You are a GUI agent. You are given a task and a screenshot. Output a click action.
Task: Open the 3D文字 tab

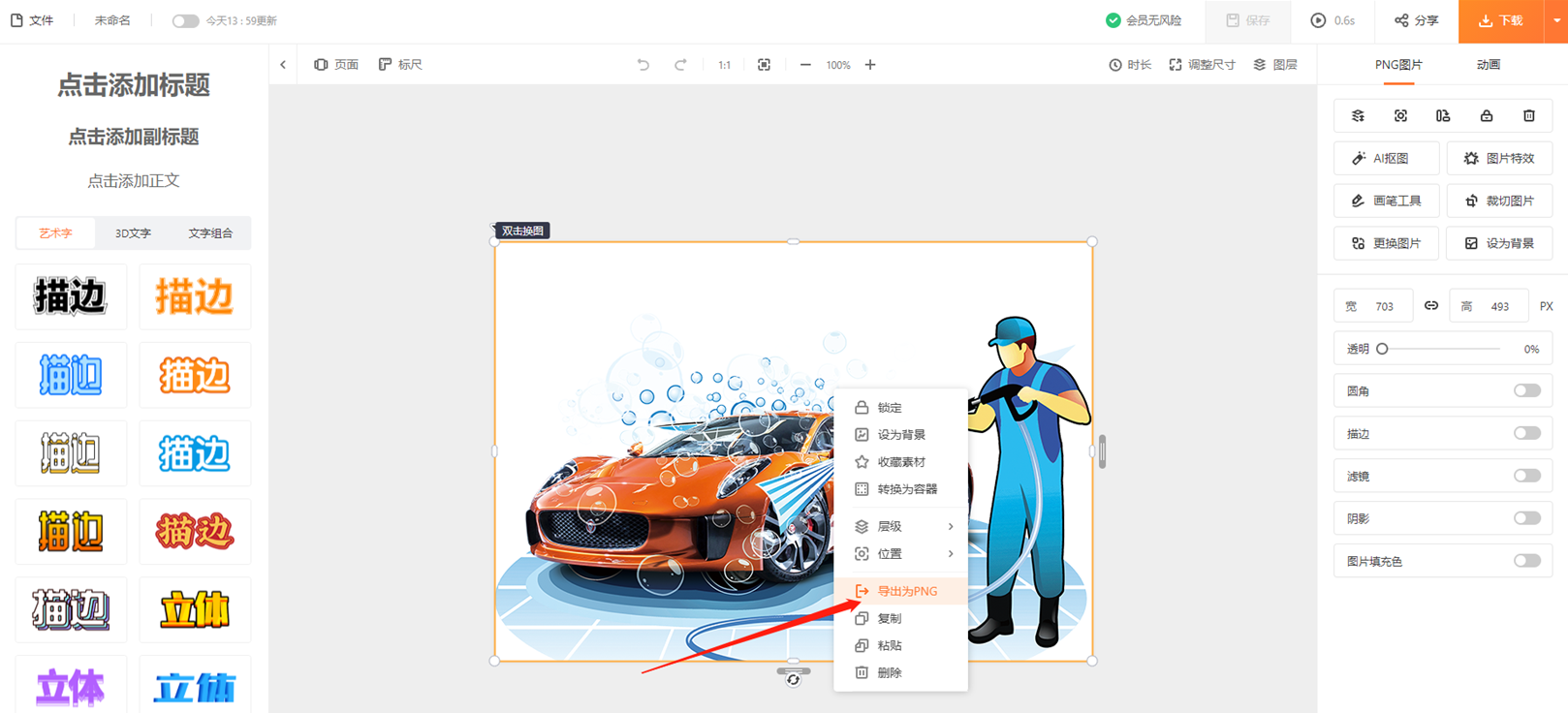[133, 233]
